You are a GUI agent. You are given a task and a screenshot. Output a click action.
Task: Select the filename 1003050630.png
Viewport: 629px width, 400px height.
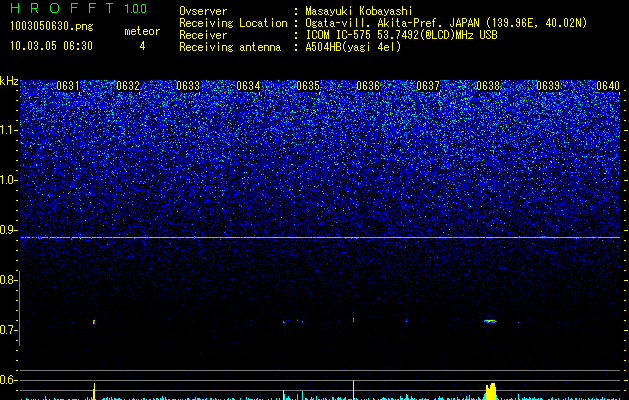tap(51, 27)
